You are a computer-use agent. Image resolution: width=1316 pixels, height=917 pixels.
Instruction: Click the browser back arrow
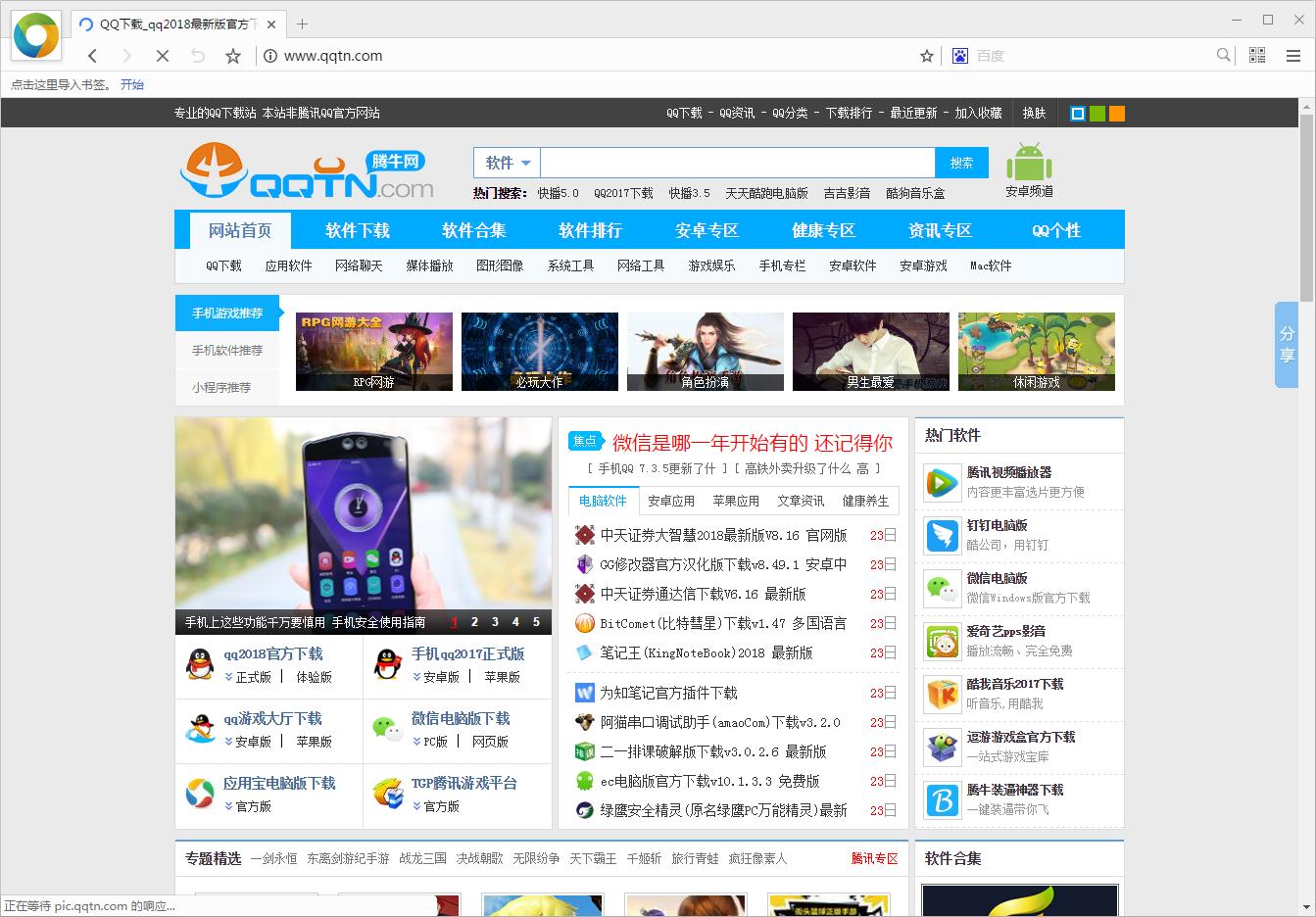[92, 56]
